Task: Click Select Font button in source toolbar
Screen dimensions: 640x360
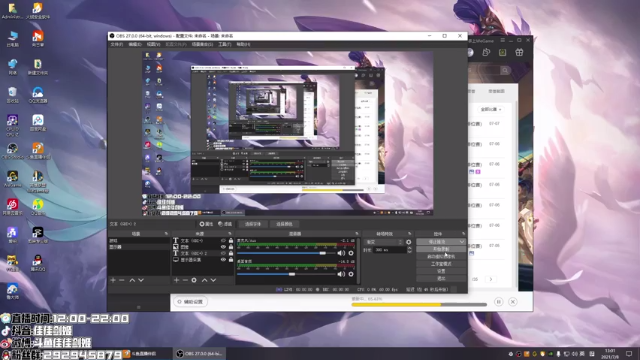Action: coord(253,224)
